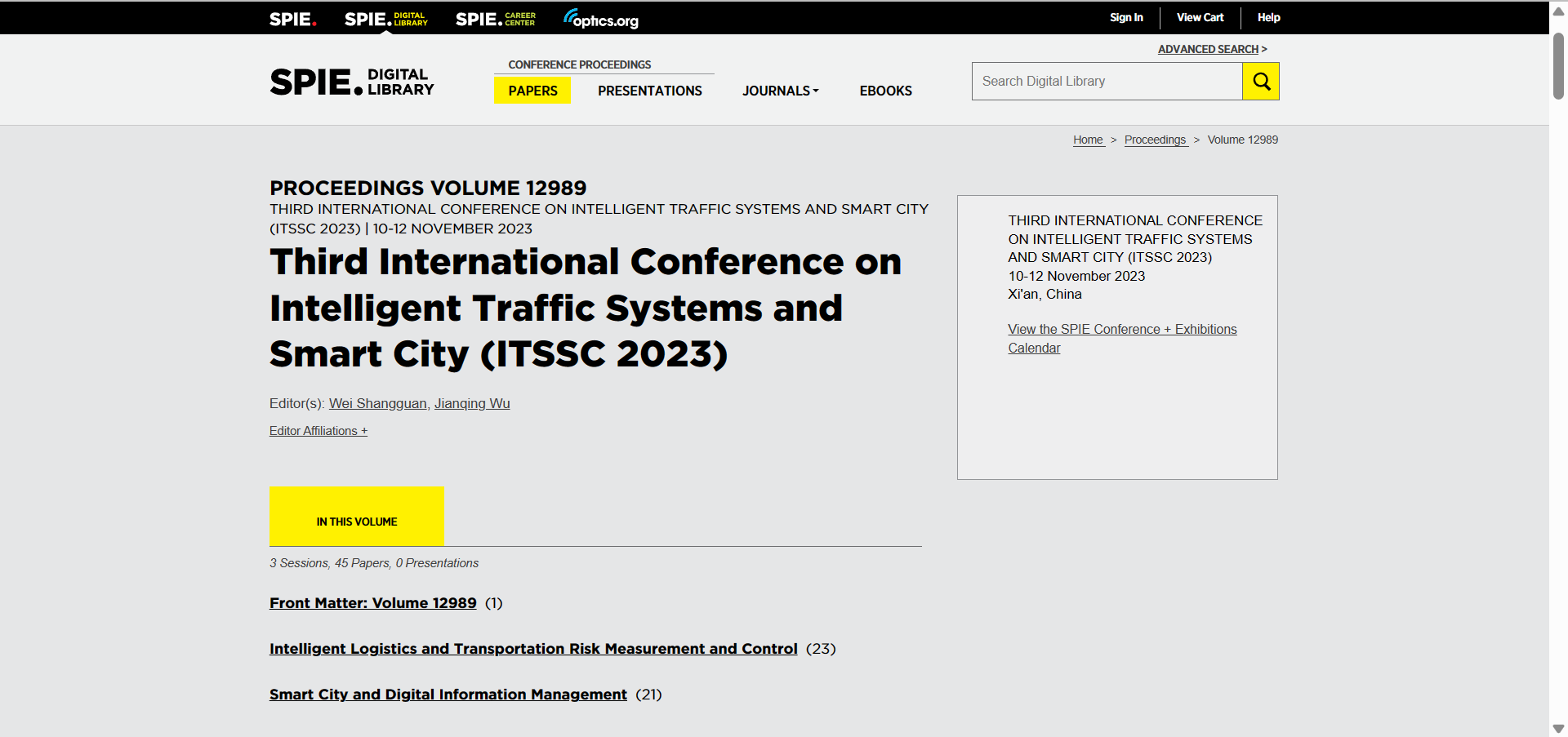Click the Search Digital Library field

[1107, 81]
